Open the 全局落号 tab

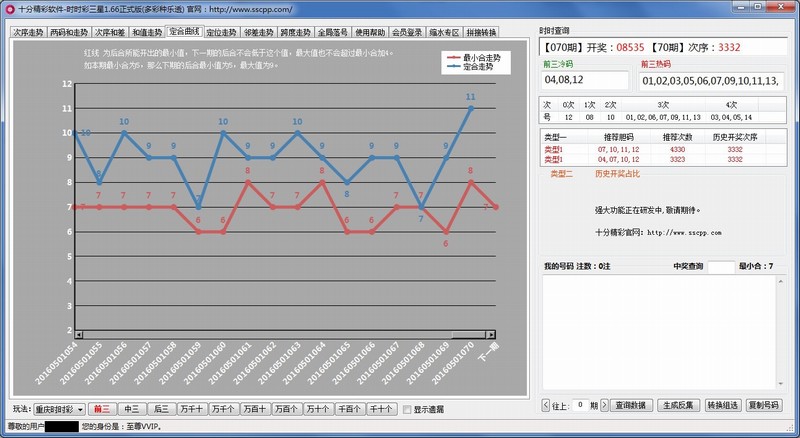click(x=333, y=32)
